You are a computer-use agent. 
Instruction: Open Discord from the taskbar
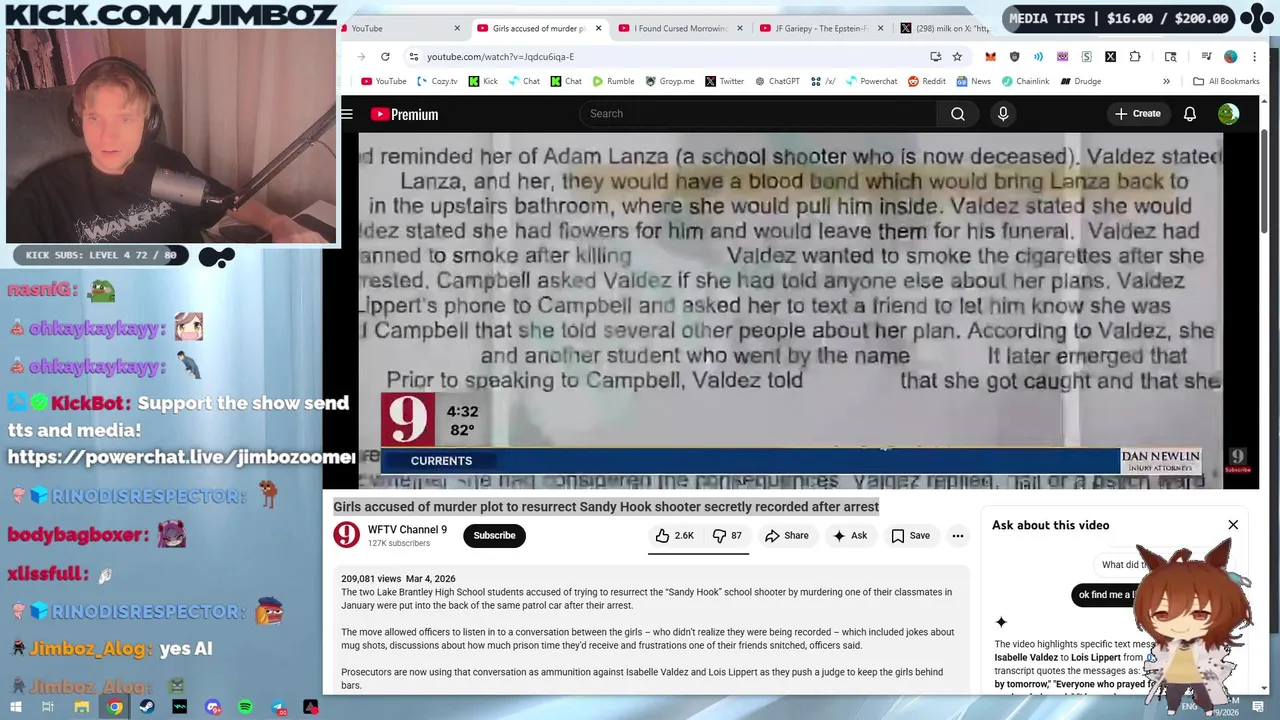212,707
